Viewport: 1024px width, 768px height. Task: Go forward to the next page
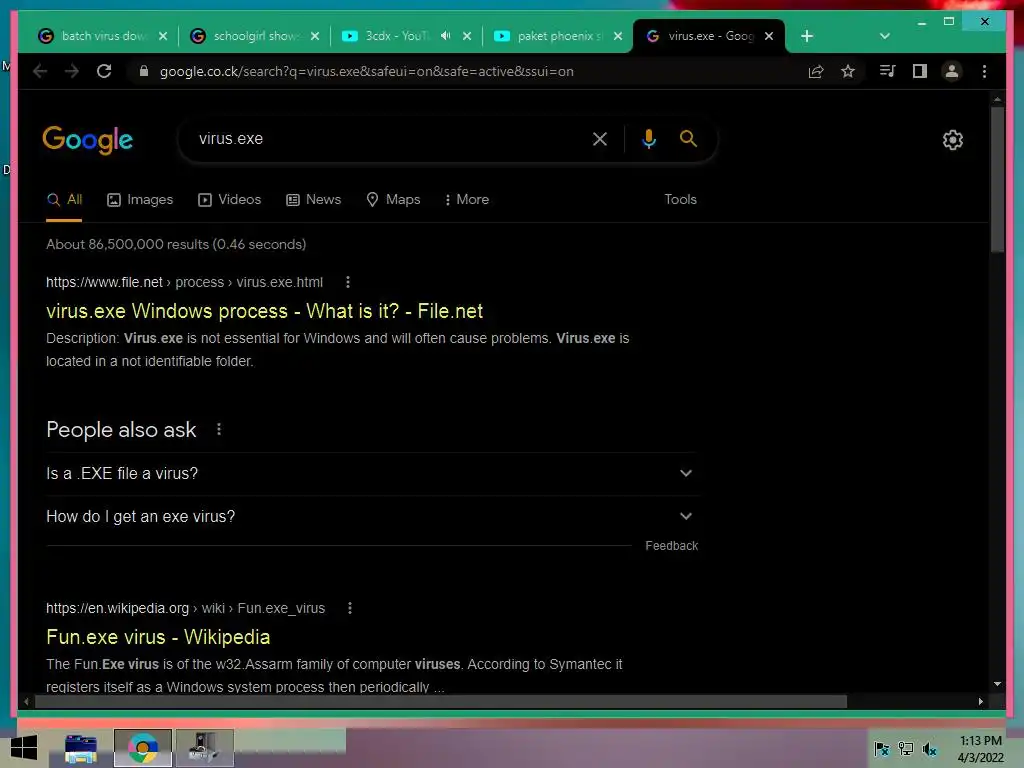click(x=71, y=71)
